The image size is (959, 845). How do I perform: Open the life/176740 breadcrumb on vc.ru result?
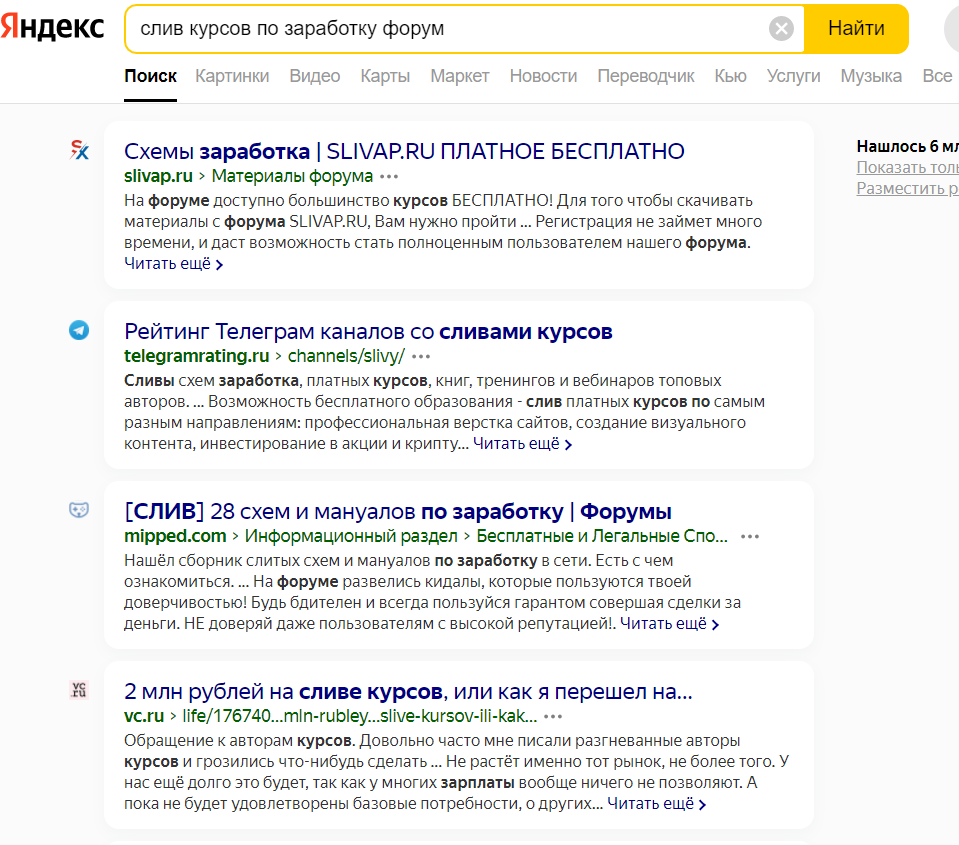tap(360, 716)
